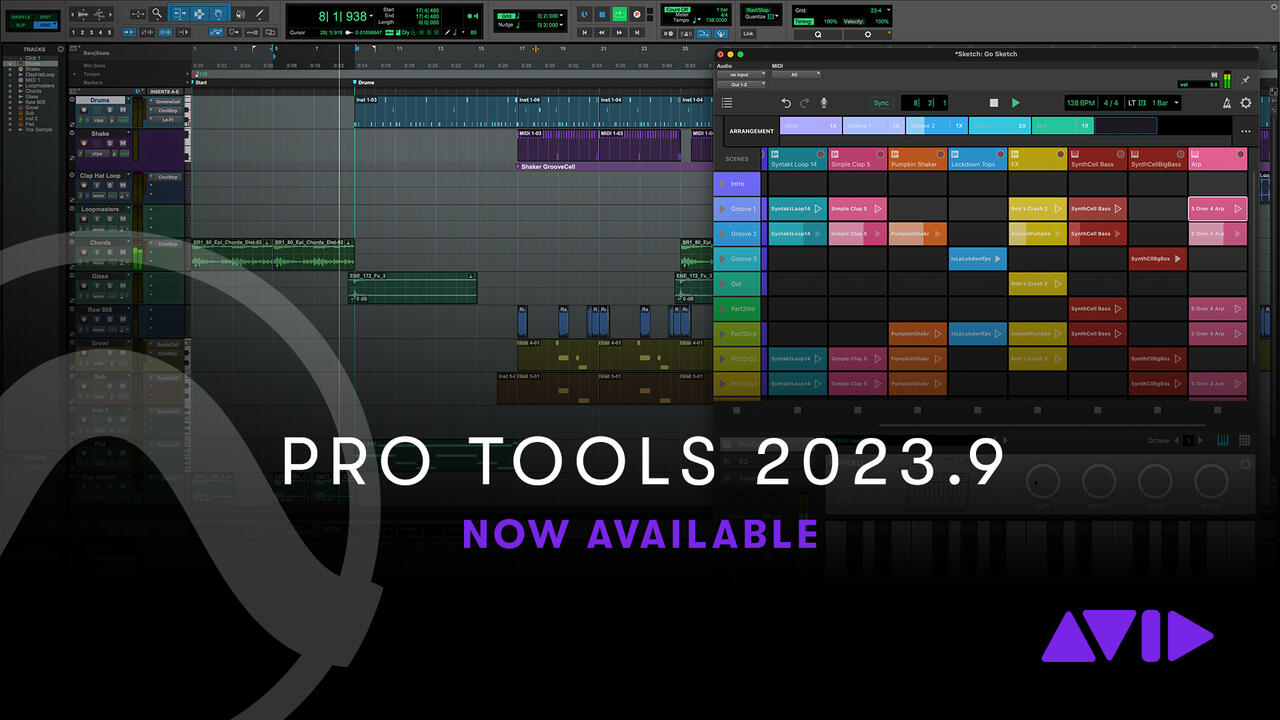Open Sketch Audio input dropdown

point(740,75)
